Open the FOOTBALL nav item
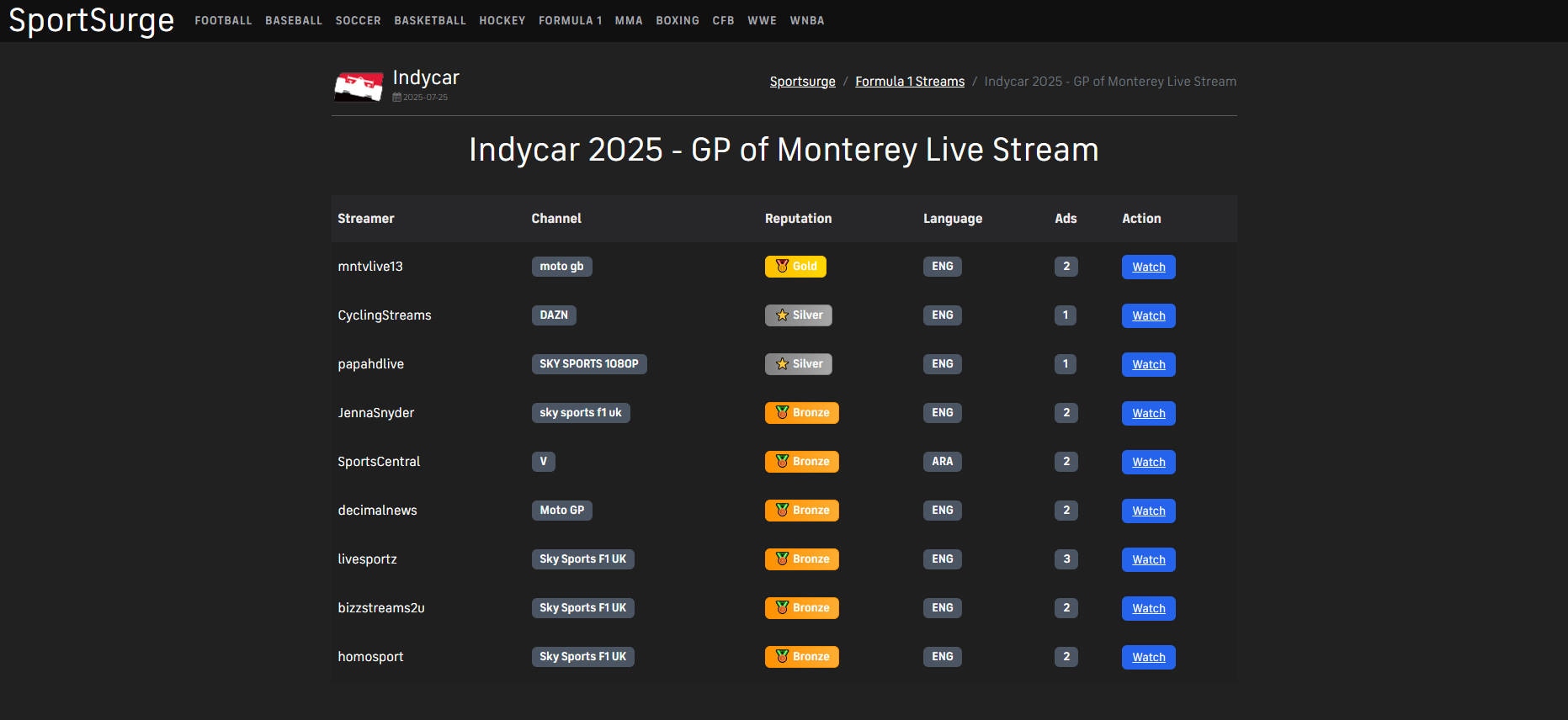 pos(223,20)
